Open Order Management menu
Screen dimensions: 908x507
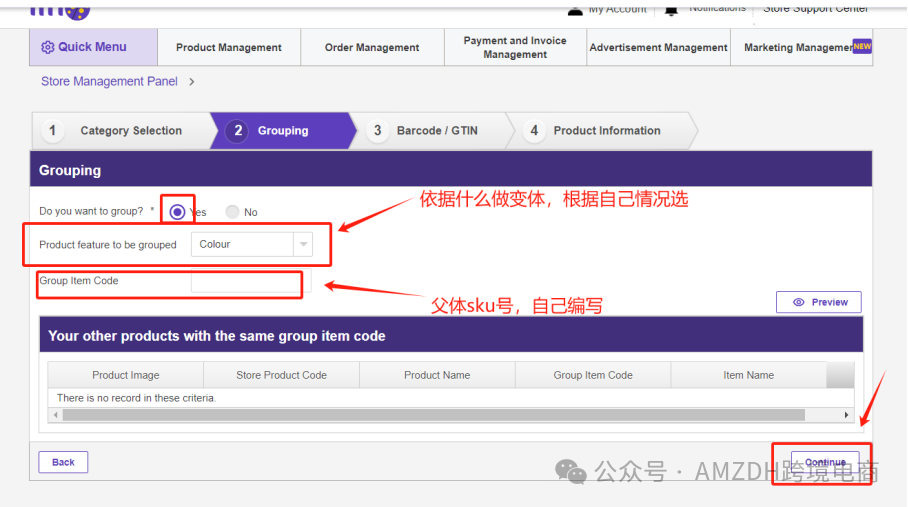pos(372,47)
